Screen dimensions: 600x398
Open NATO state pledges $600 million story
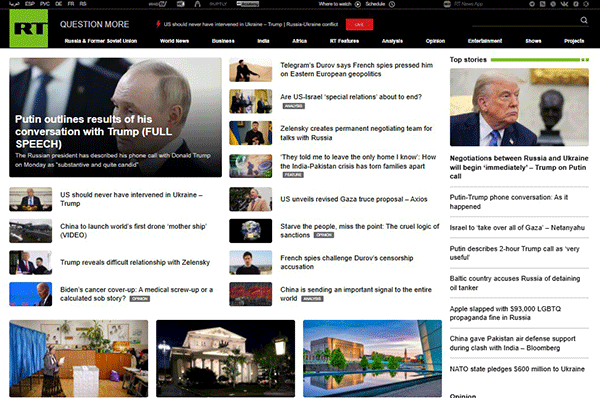point(517,369)
